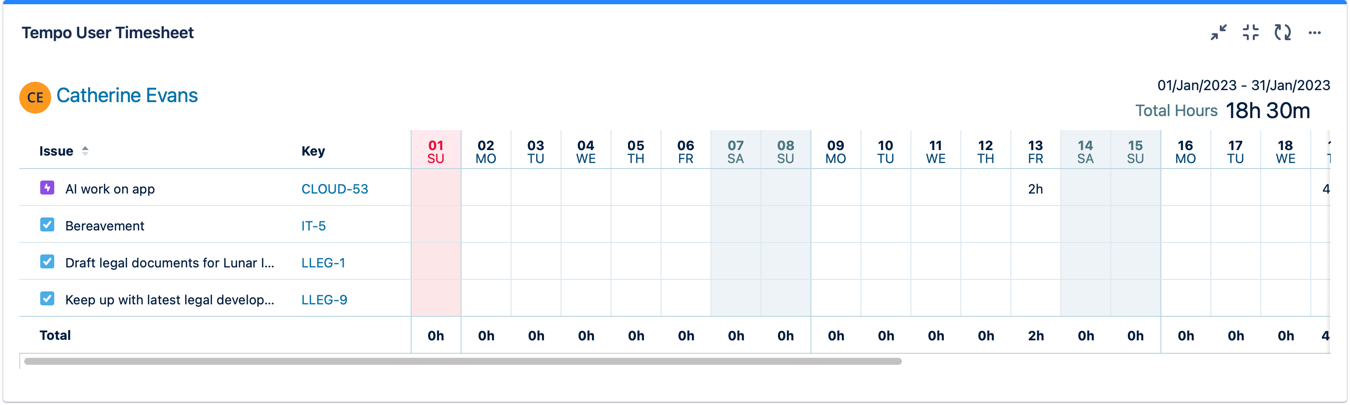The image size is (1350, 405).
Task: Click the Key column header
Action: click(313, 151)
